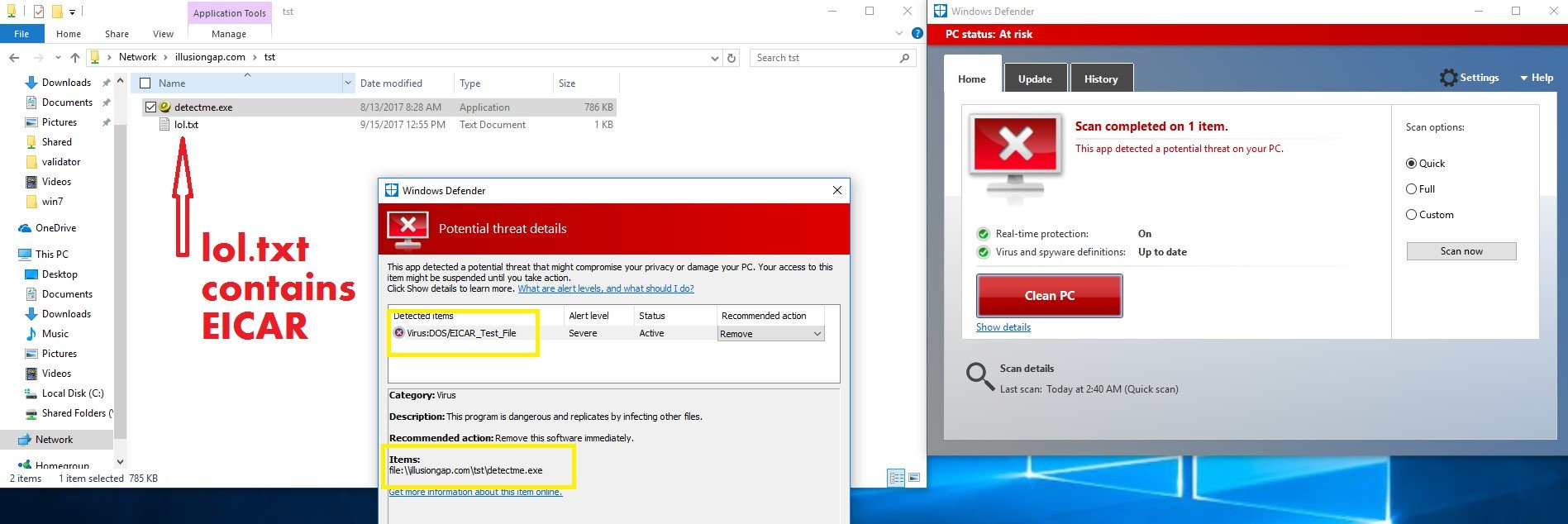The width and height of the screenshot is (1568, 524).
Task: Select the Full scan option
Action: point(1412,189)
